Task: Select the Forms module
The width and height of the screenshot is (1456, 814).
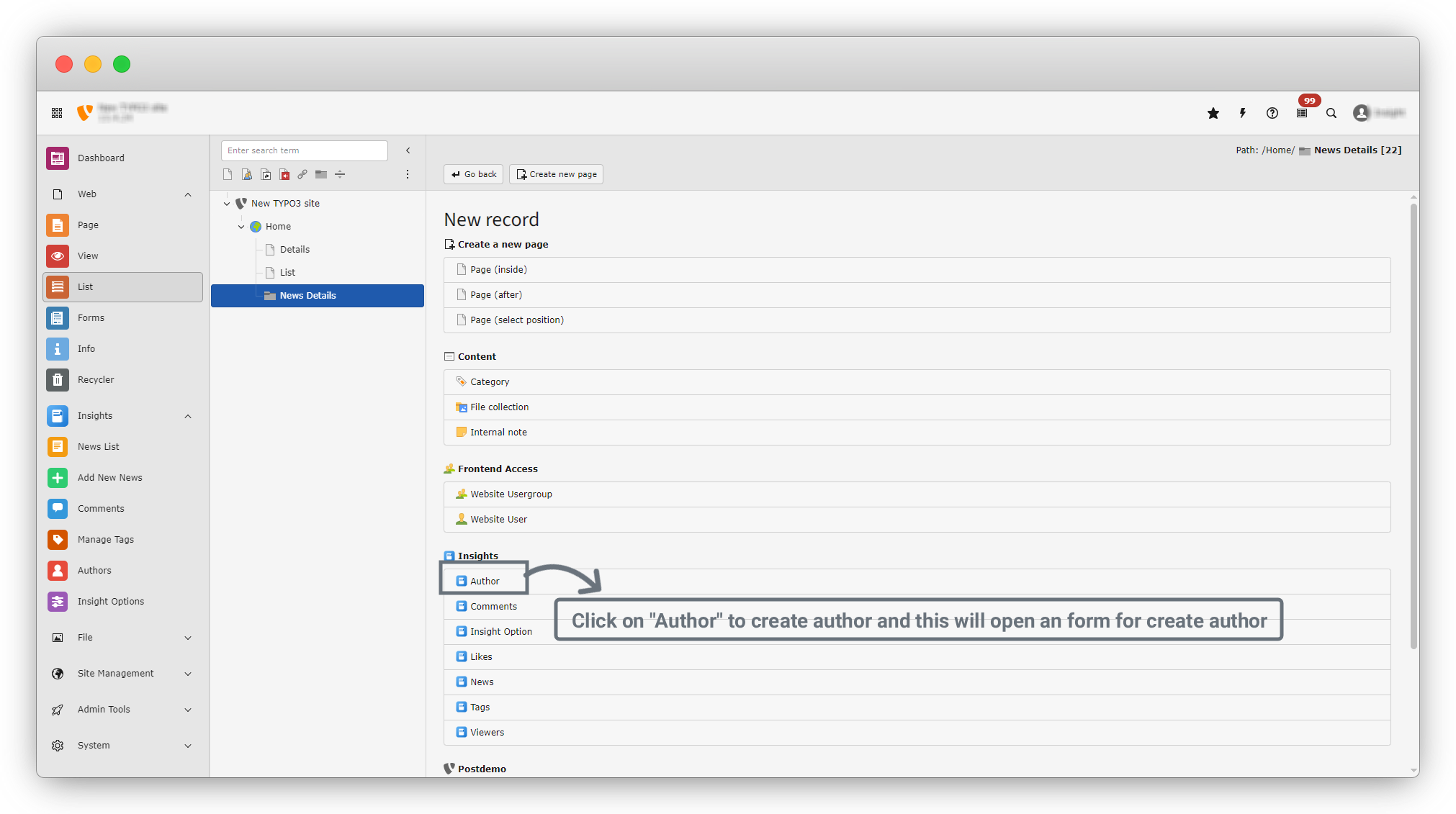Action: [91, 317]
